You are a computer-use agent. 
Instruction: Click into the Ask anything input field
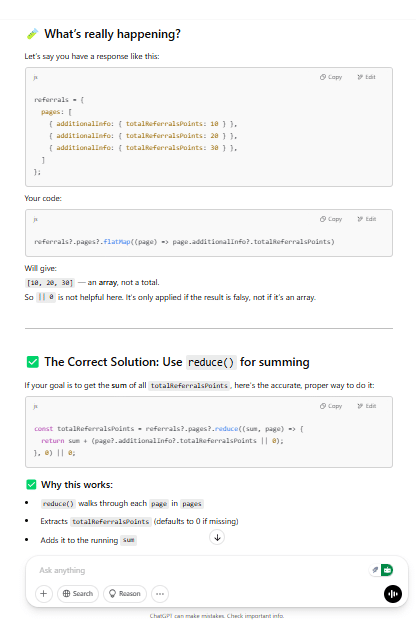tap(201, 570)
